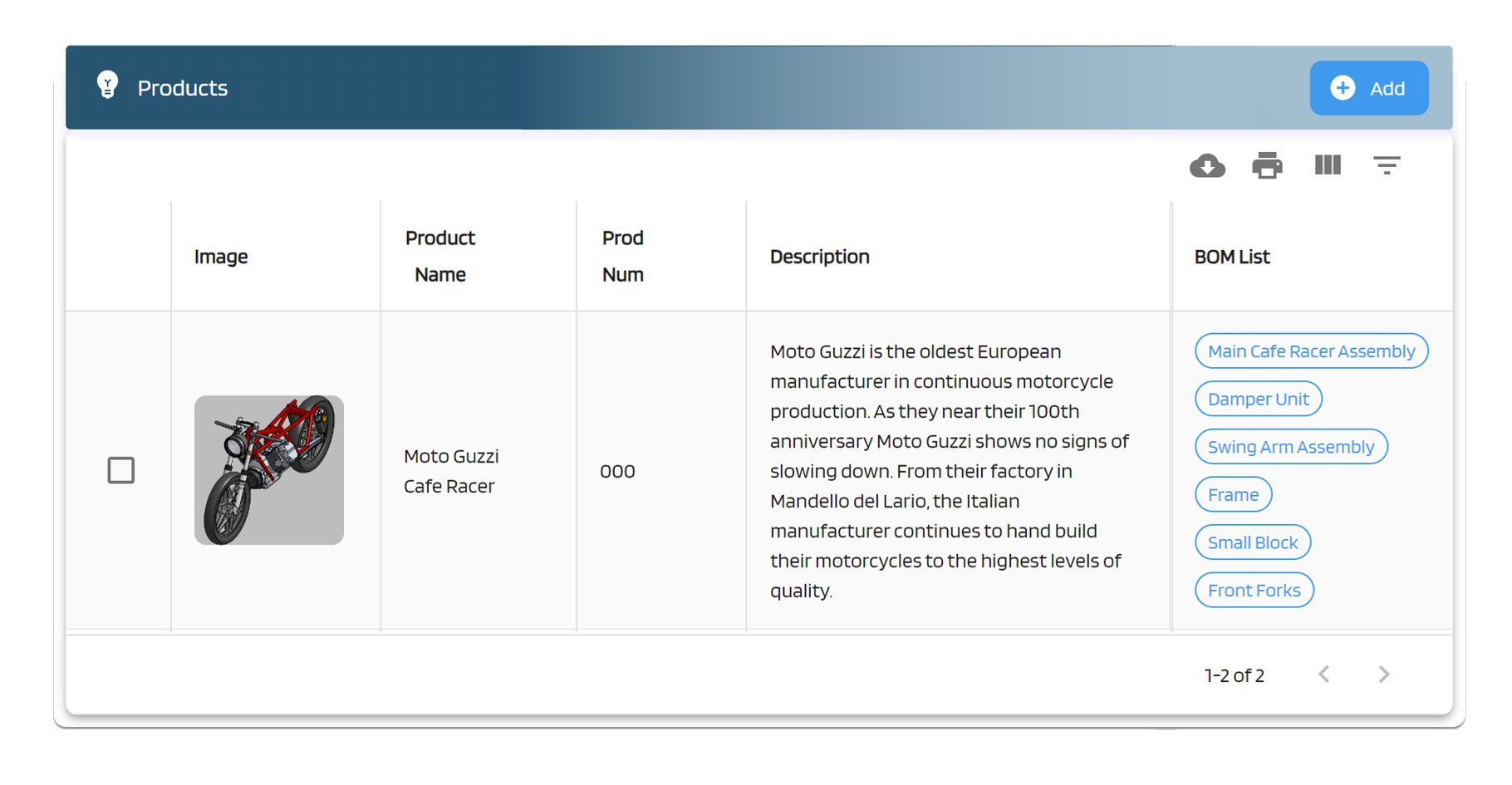Open Main Cafe Racer Assembly BOM chip
Screen dimensions: 1512x785
coord(1311,351)
